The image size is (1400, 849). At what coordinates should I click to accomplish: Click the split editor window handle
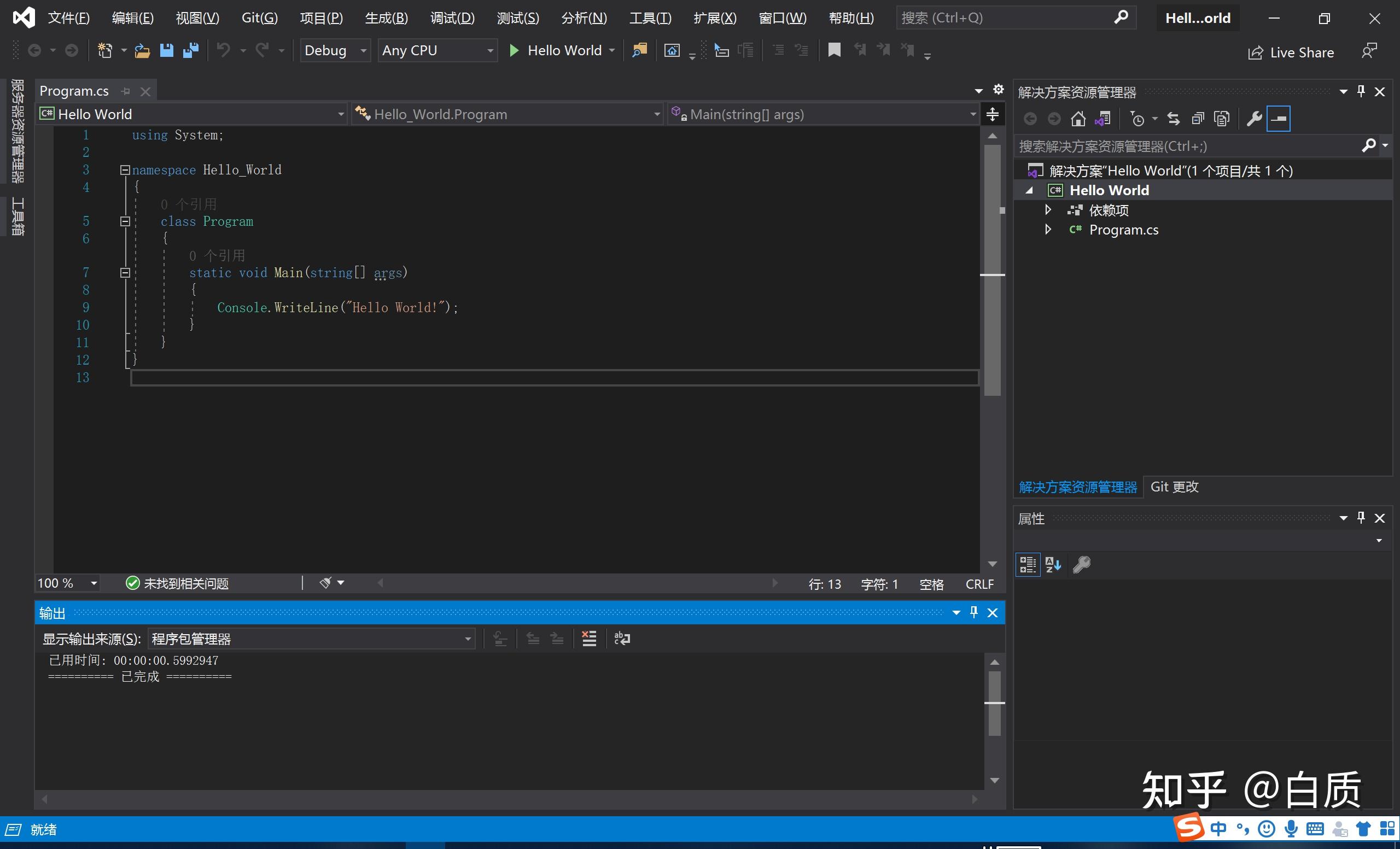click(x=993, y=114)
